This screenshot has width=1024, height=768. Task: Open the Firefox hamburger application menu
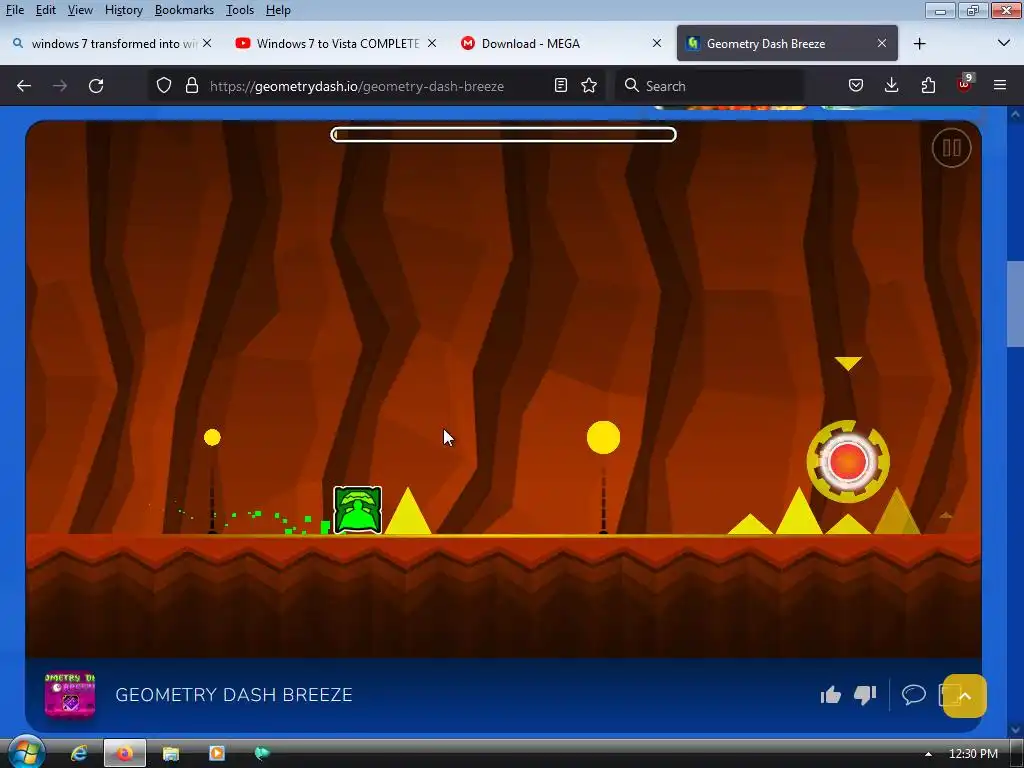(1000, 86)
